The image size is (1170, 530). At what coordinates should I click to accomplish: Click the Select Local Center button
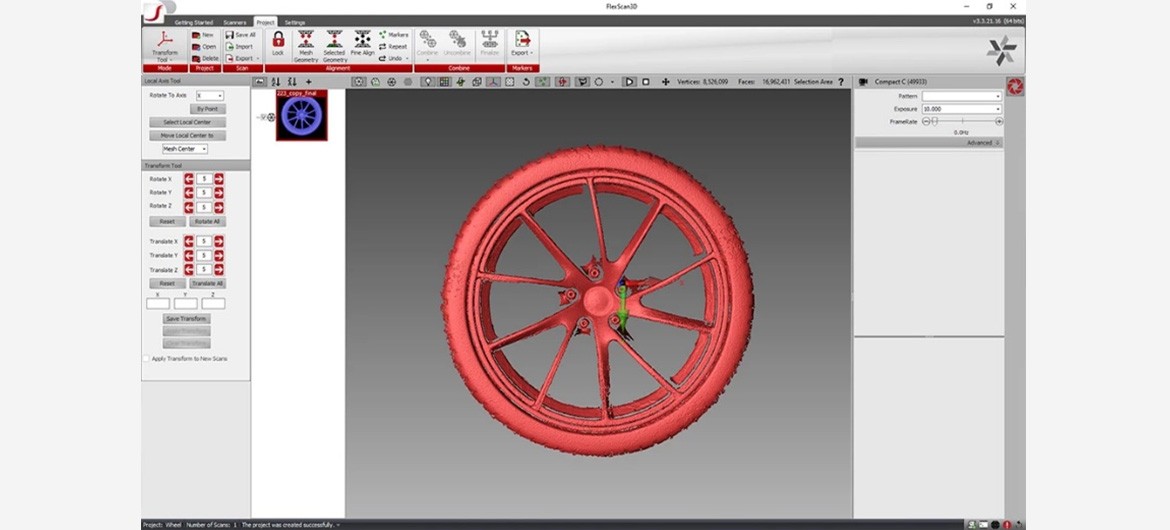coord(187,122)
